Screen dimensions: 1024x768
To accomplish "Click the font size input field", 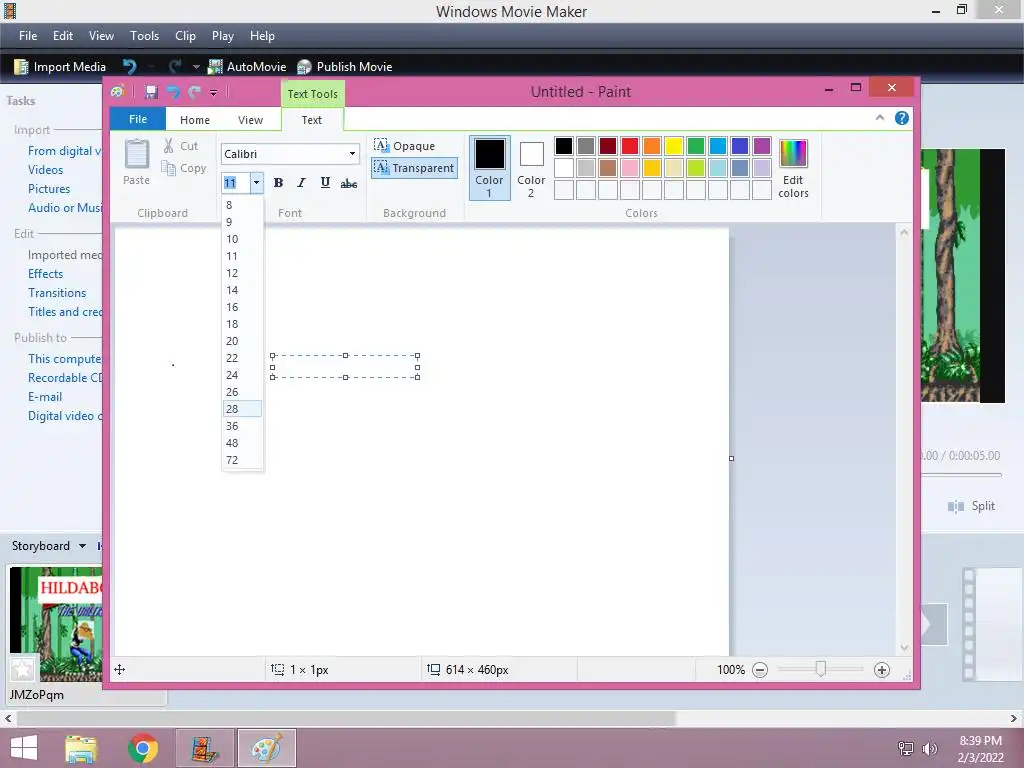I will point(235,183).
